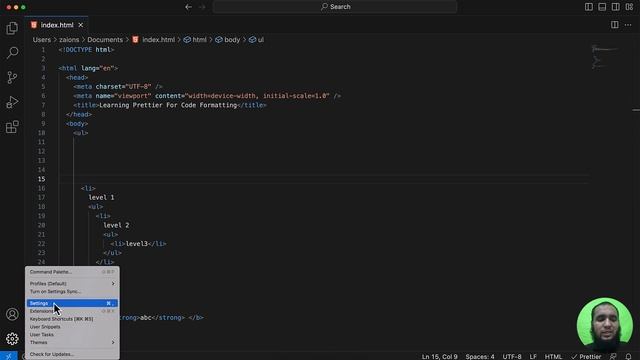Choose Turn on Settings Sync...

[72, 292]
